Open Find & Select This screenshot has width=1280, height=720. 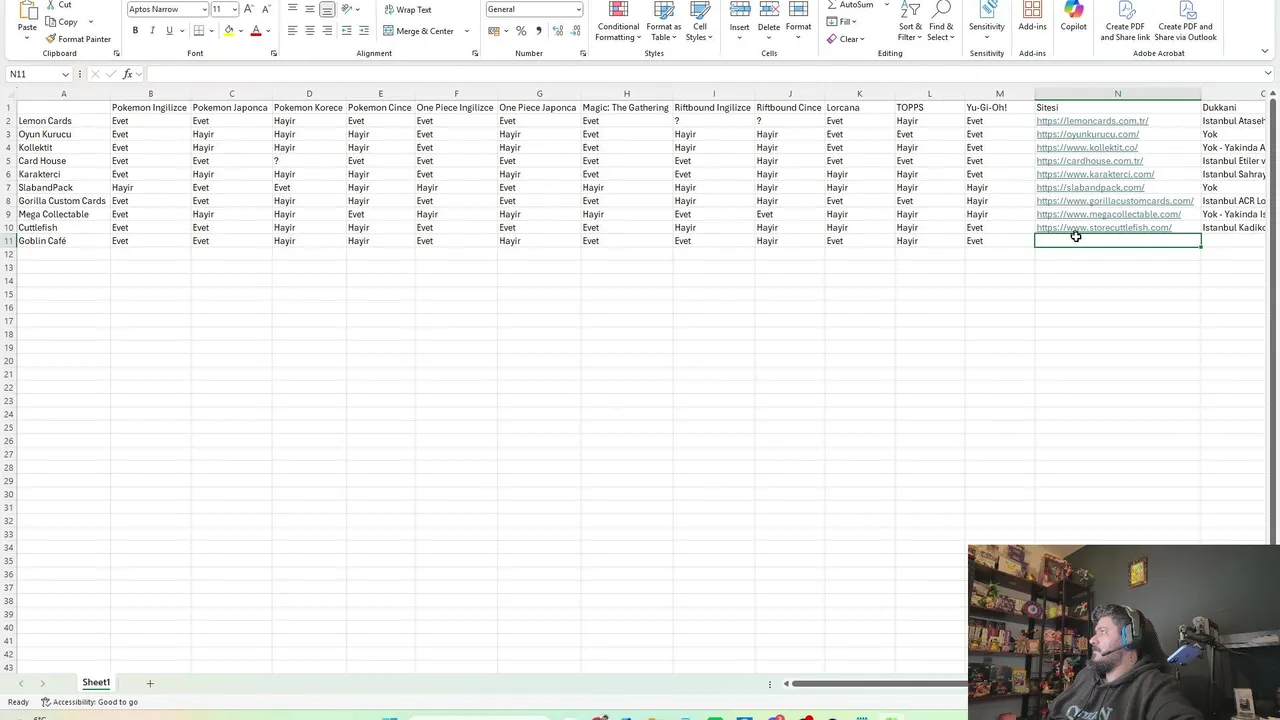tap(941, 22)
